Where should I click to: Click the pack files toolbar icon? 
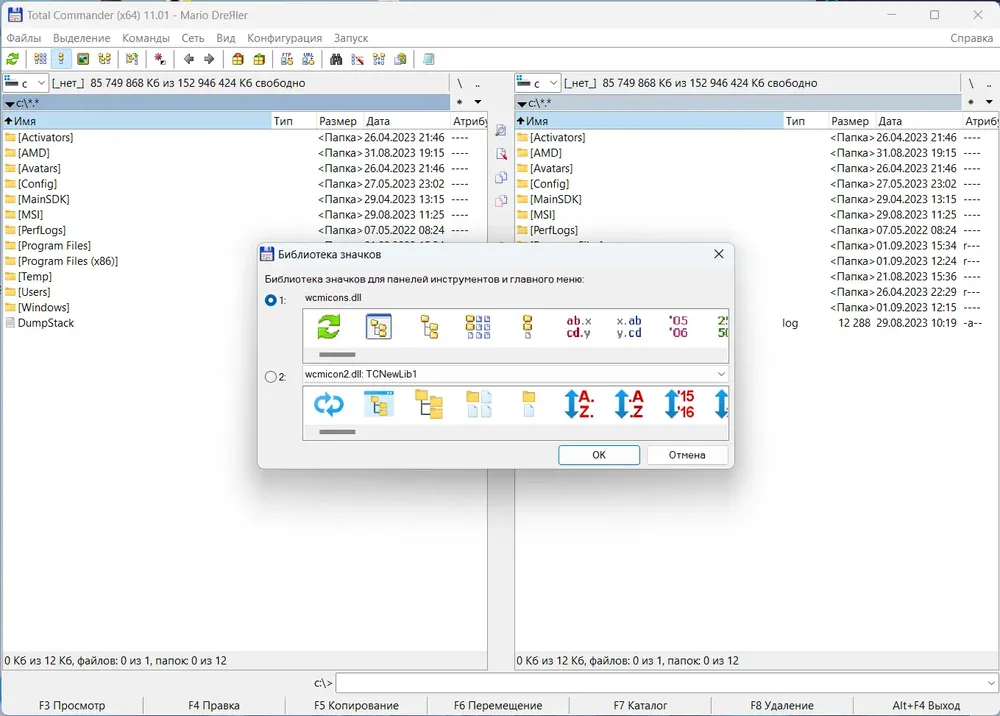(x=238, y=59)
